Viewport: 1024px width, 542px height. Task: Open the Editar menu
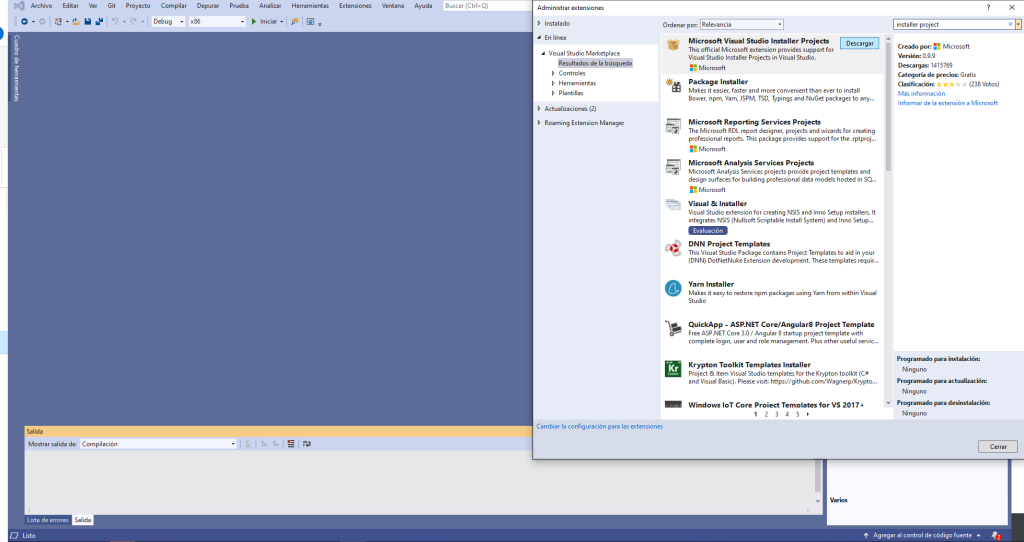click(x=71, y=6)
